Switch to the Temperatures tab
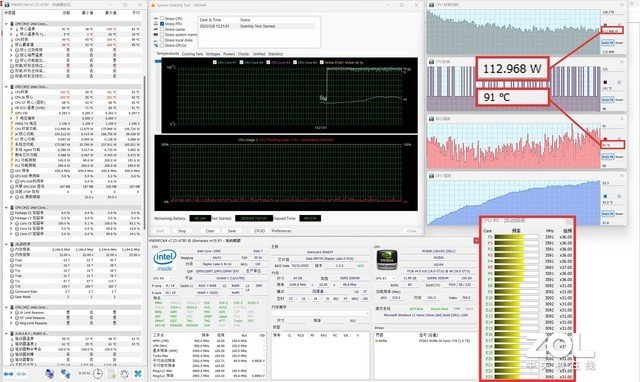The width and height of the screenshot is (640, 382). pos(168,53)
